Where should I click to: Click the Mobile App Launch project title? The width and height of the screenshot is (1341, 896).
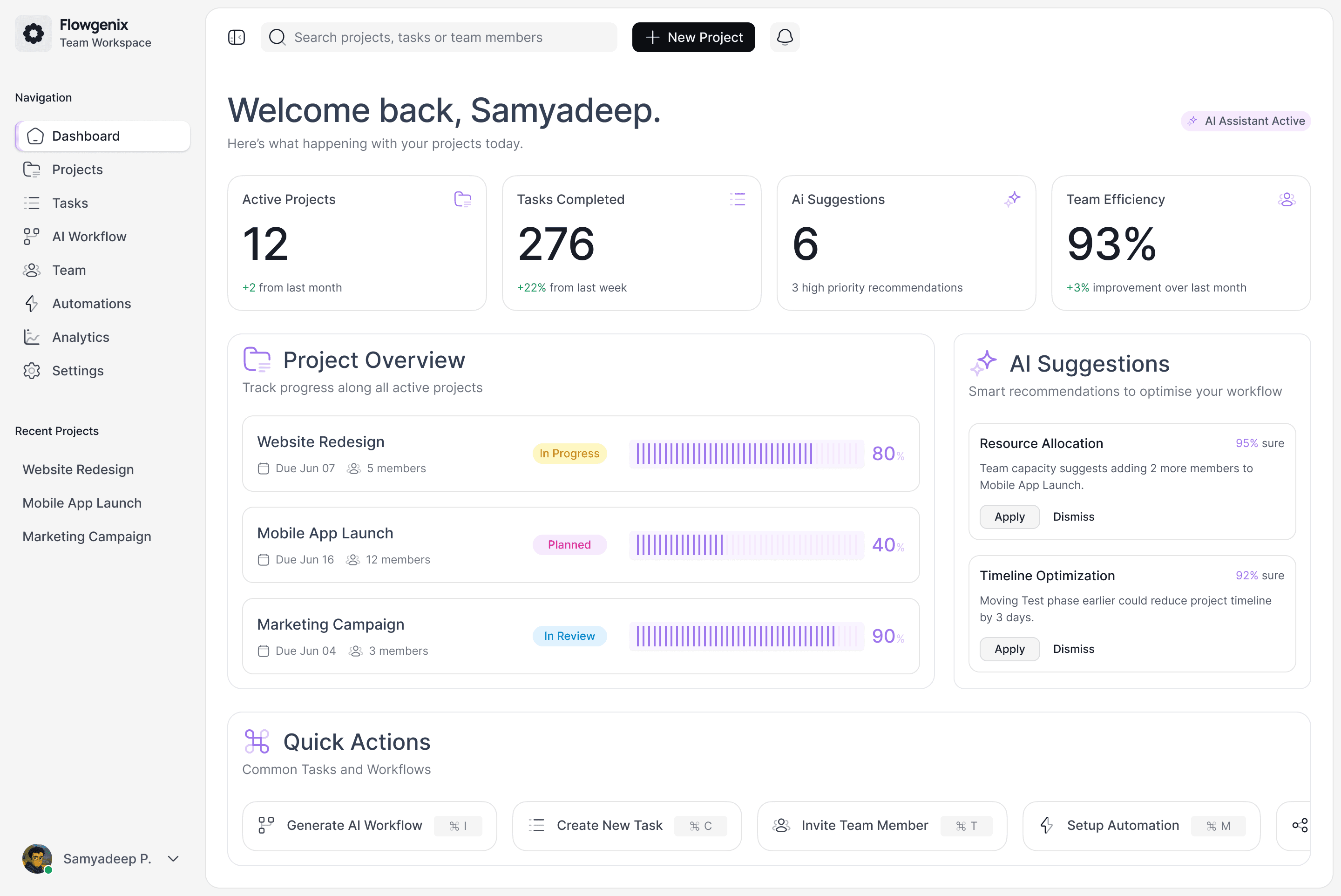click(x=325, y=533)
